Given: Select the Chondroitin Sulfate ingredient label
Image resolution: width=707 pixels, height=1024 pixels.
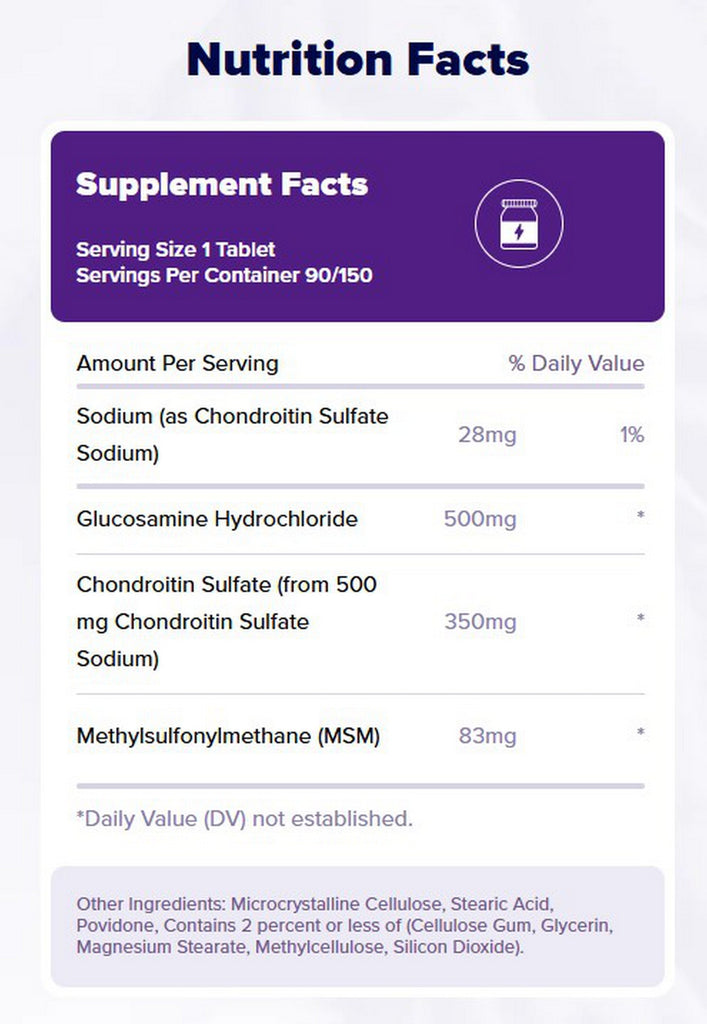Looking at the screenshot, I should [227, 621].
